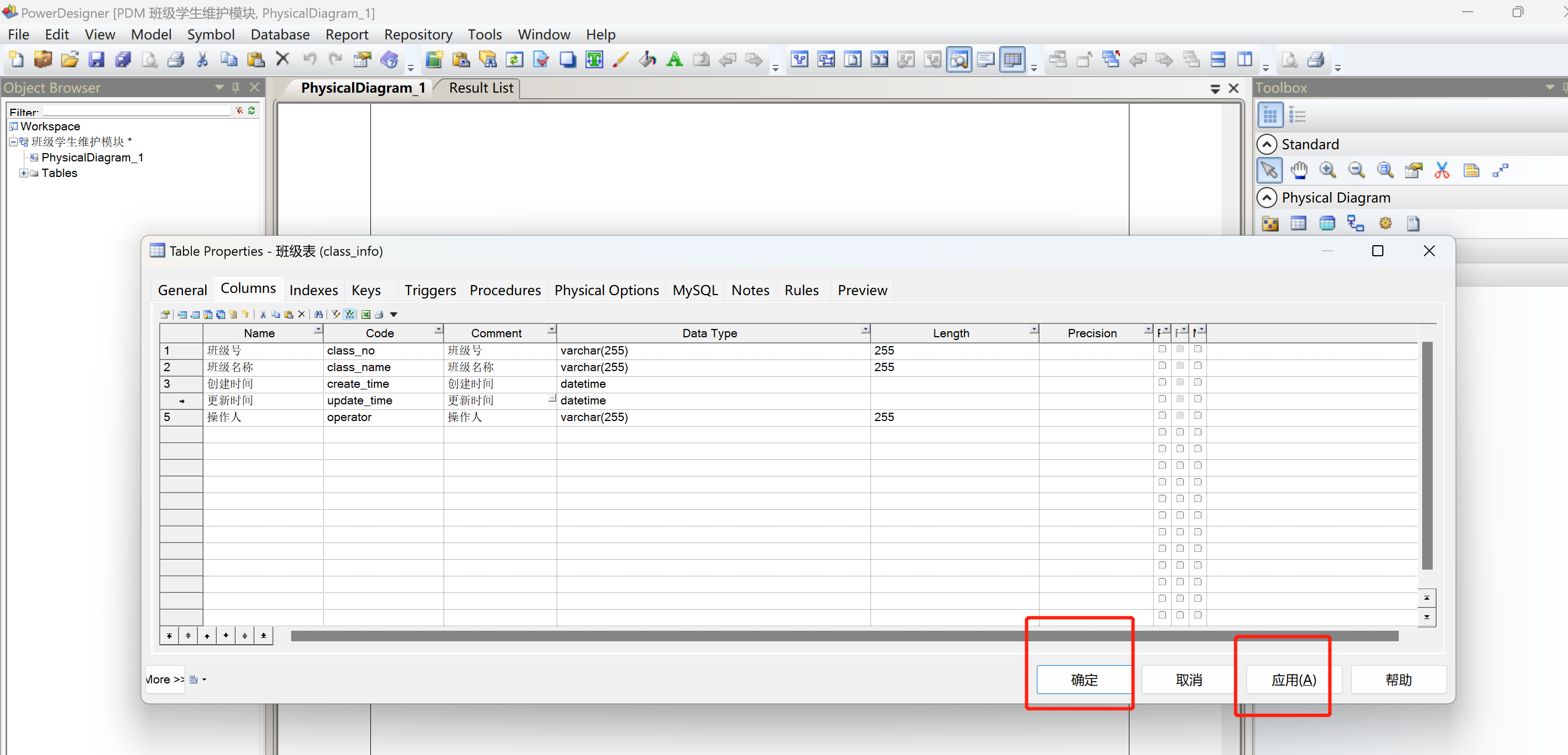Viewport: 1568px width, 755px height.
Task: Expand the Tables tree node
Action: click(x=23, y=173)
